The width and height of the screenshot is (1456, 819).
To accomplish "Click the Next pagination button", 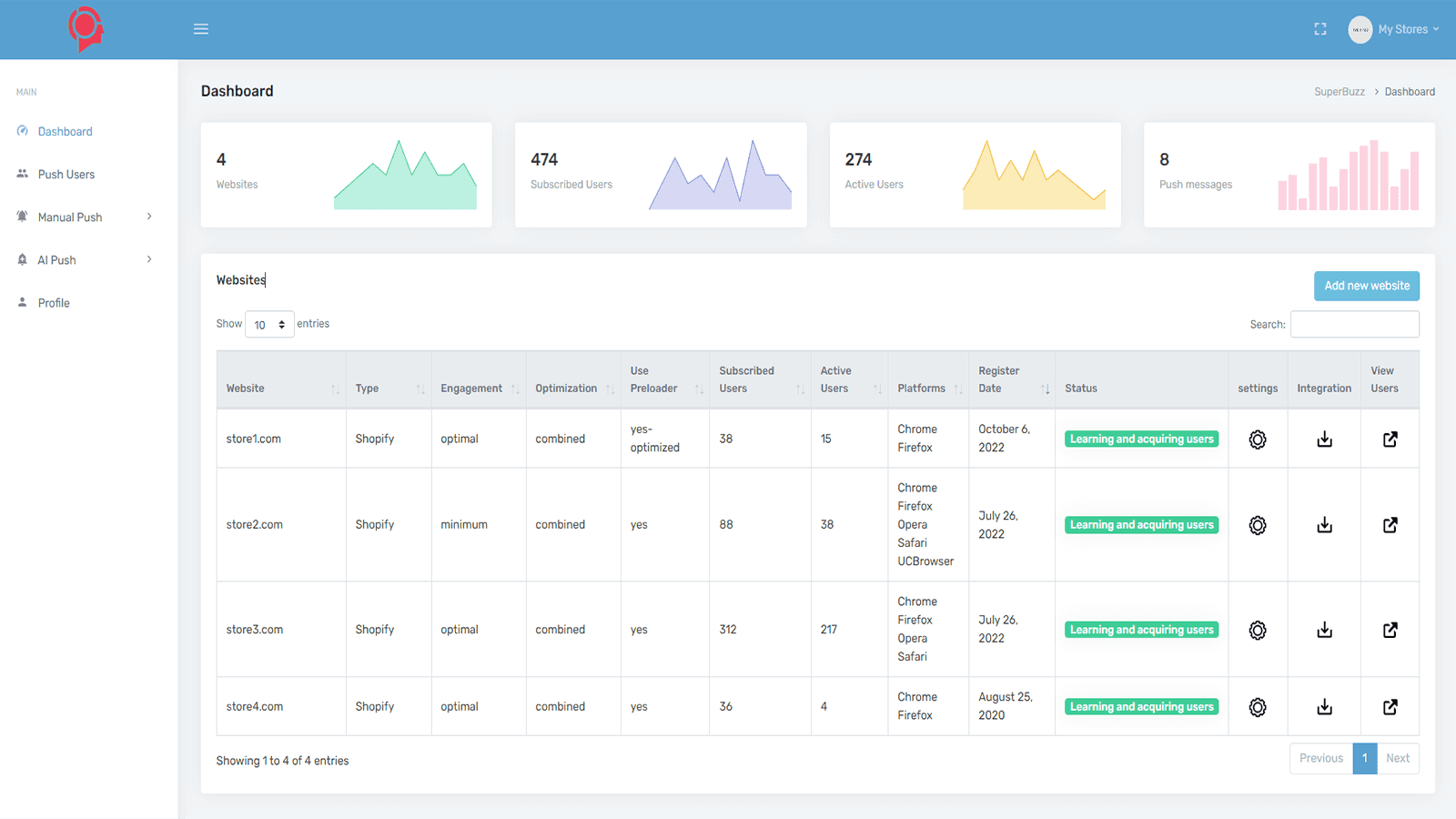I will click(1398, 758).
